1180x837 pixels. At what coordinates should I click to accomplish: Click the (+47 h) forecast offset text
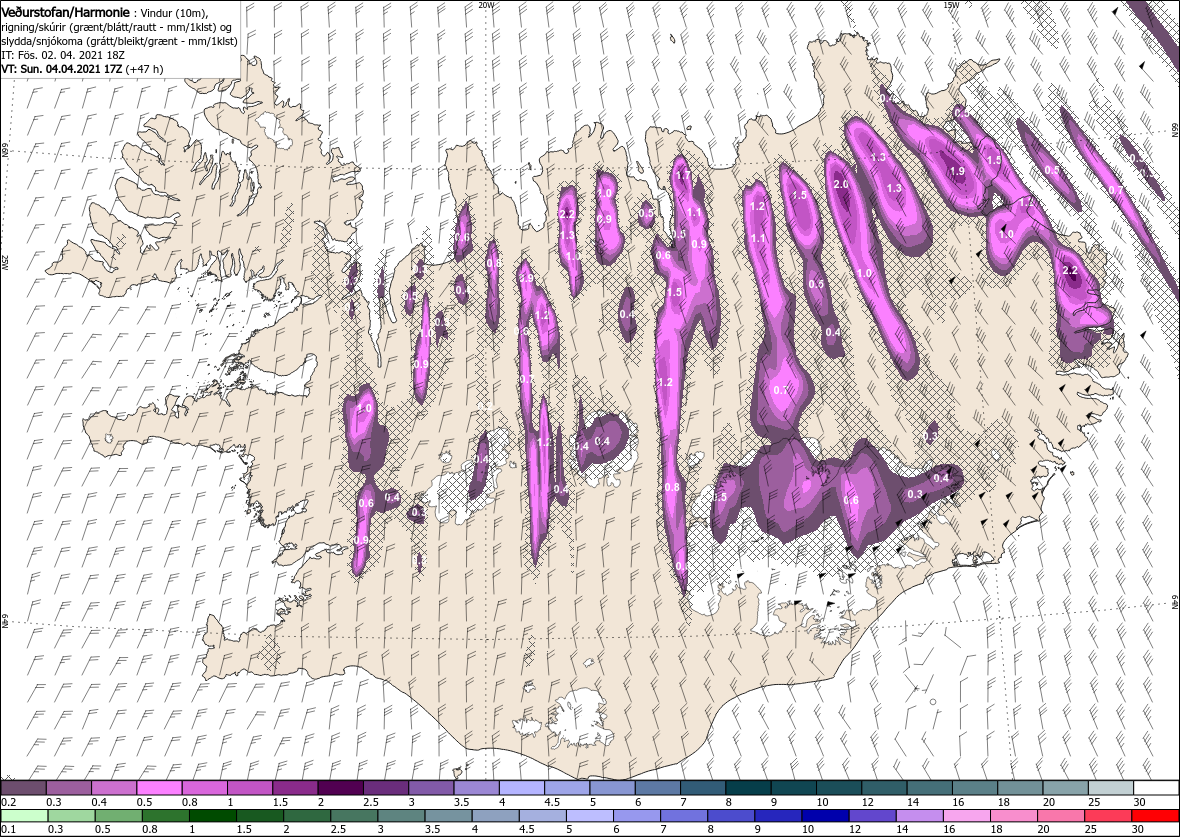[144, 68]
